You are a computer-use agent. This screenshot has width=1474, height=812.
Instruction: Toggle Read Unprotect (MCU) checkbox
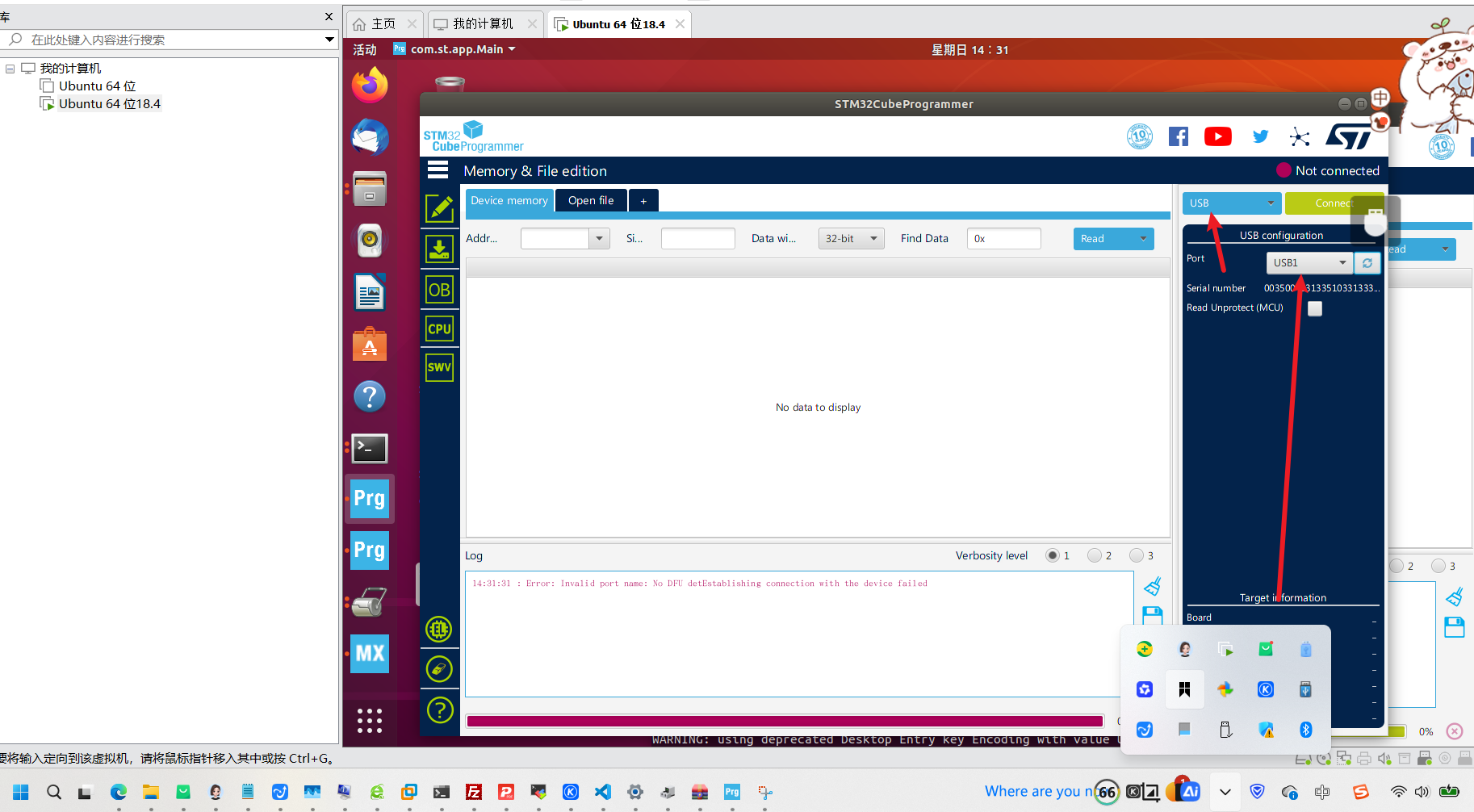(x=1315, y=308)
